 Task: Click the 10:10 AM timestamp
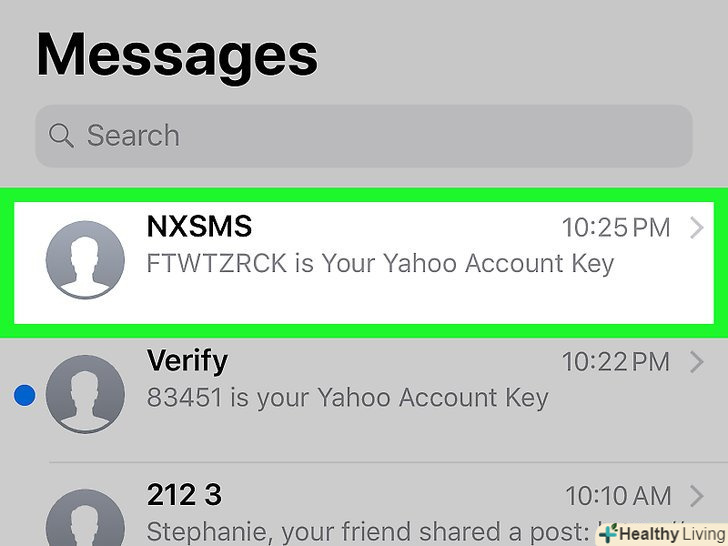coord(618,495)
